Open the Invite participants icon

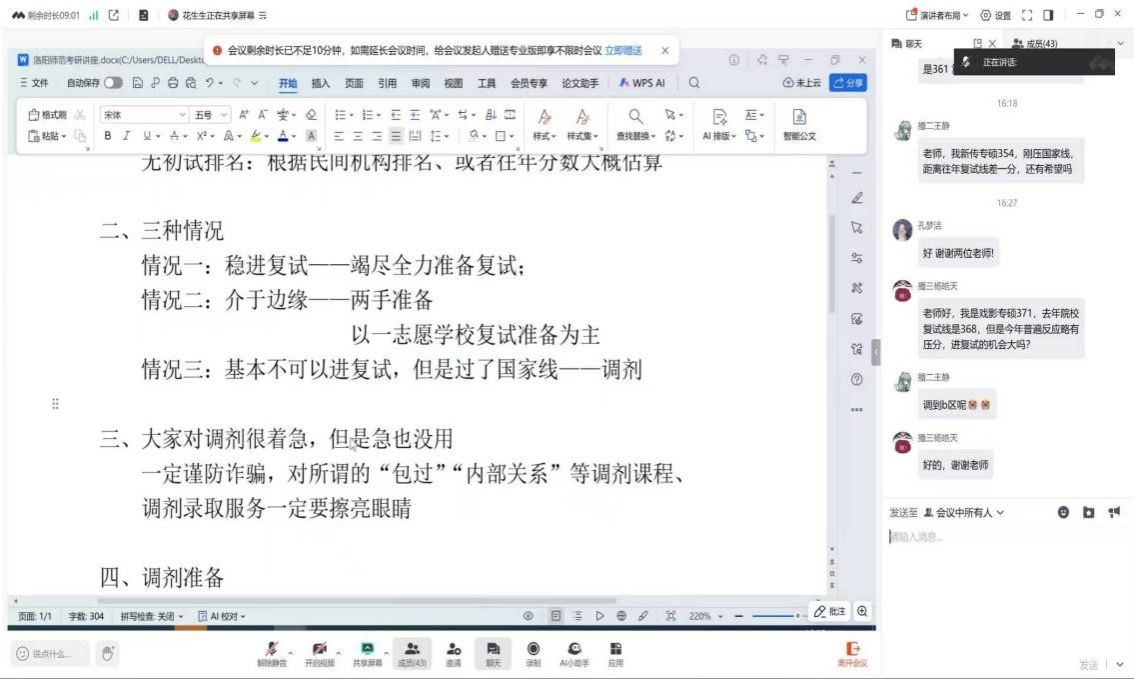[x=453, y=651]
